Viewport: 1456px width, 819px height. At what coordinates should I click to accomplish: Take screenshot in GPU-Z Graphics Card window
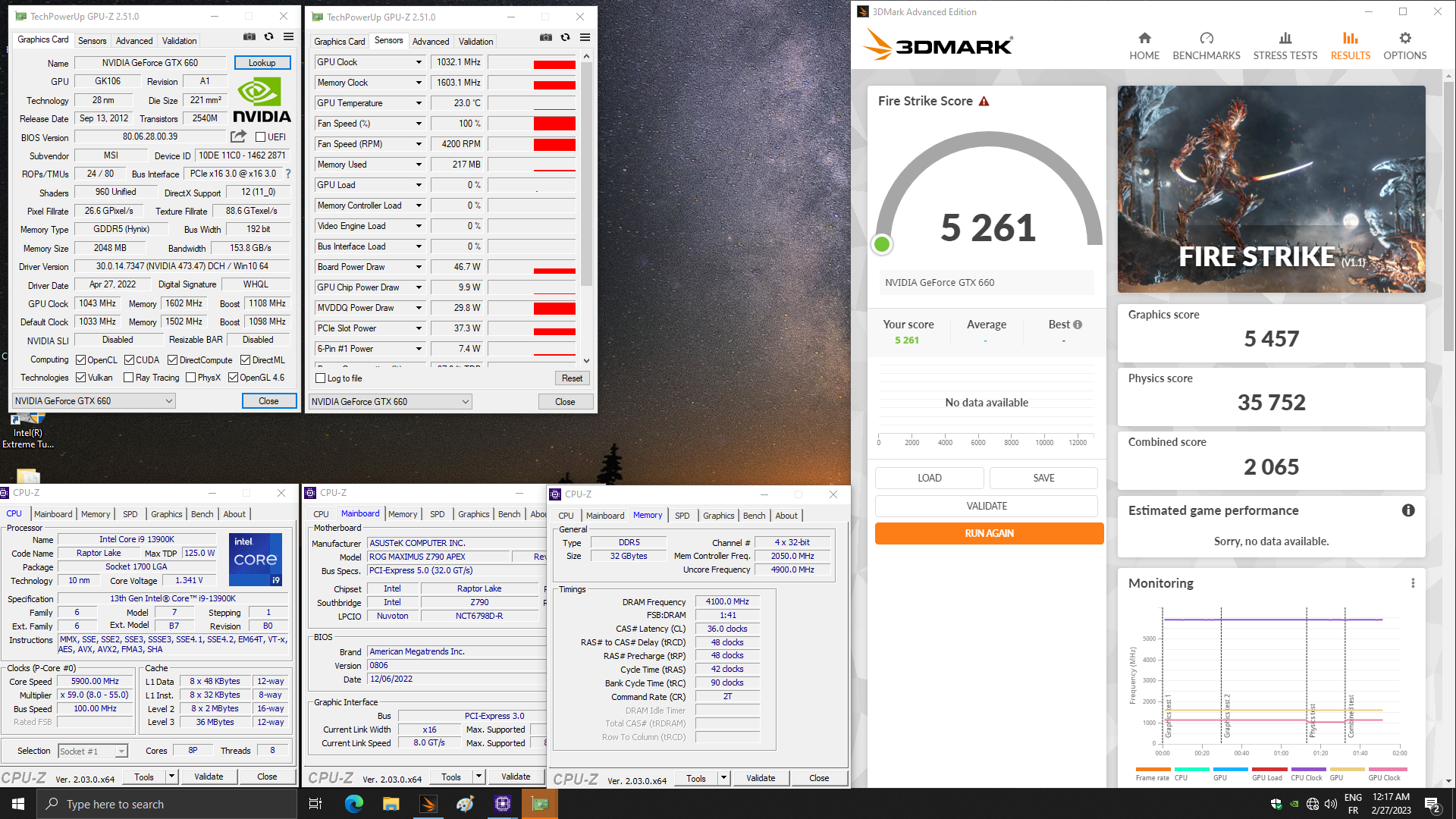click(249, 36)
